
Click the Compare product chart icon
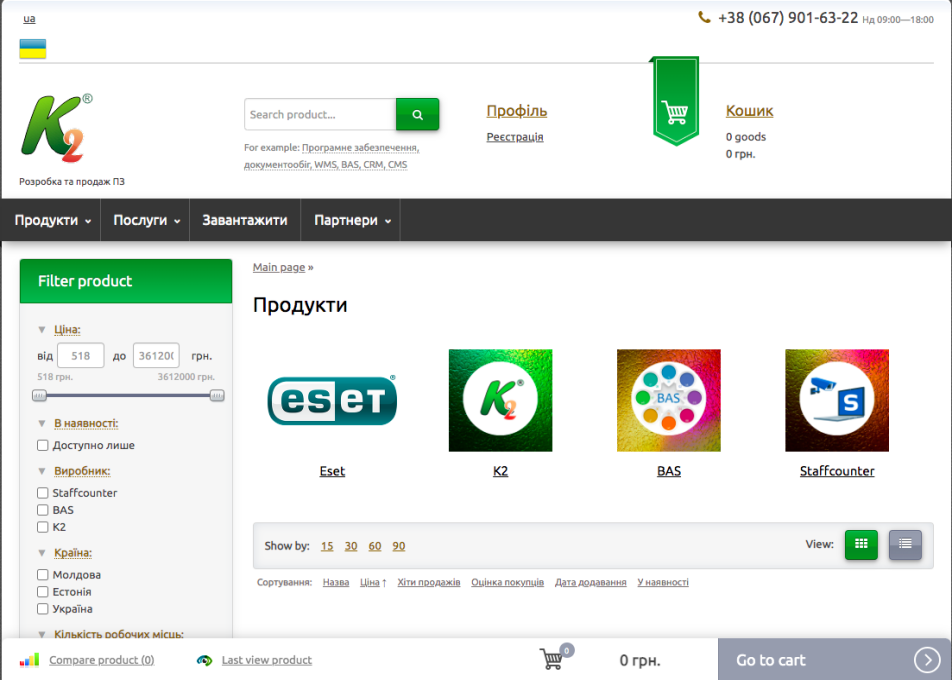[x=29, y=660]
